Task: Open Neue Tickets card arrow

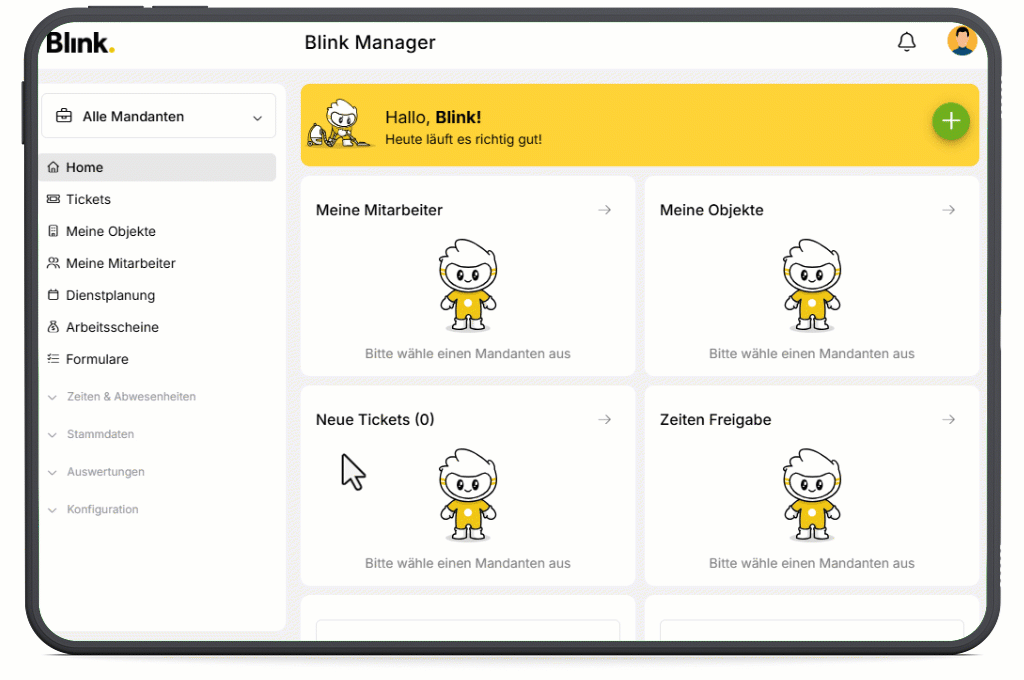Action: [x=605, y=419]
